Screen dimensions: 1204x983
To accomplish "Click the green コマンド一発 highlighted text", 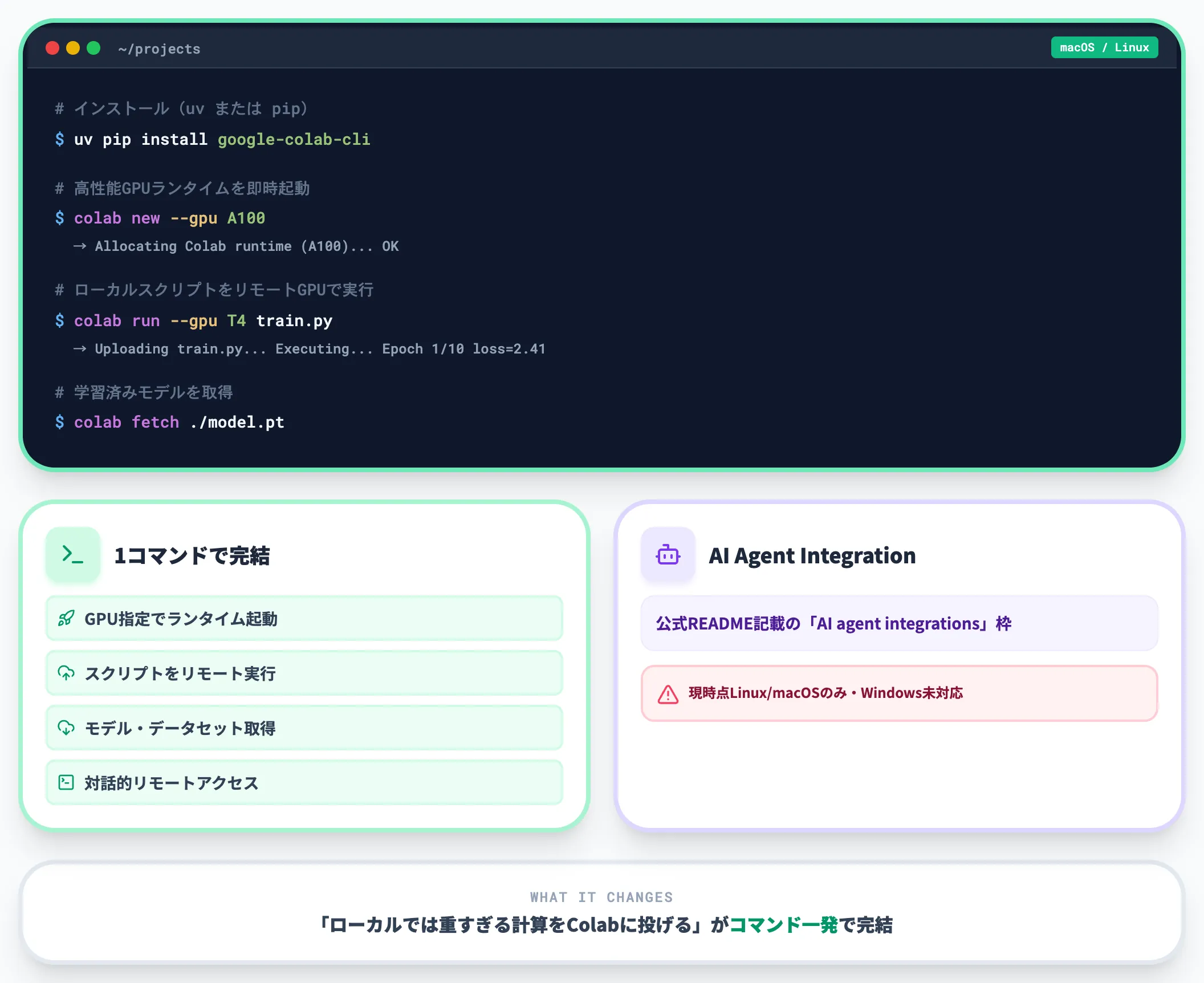I will [783, 925].
